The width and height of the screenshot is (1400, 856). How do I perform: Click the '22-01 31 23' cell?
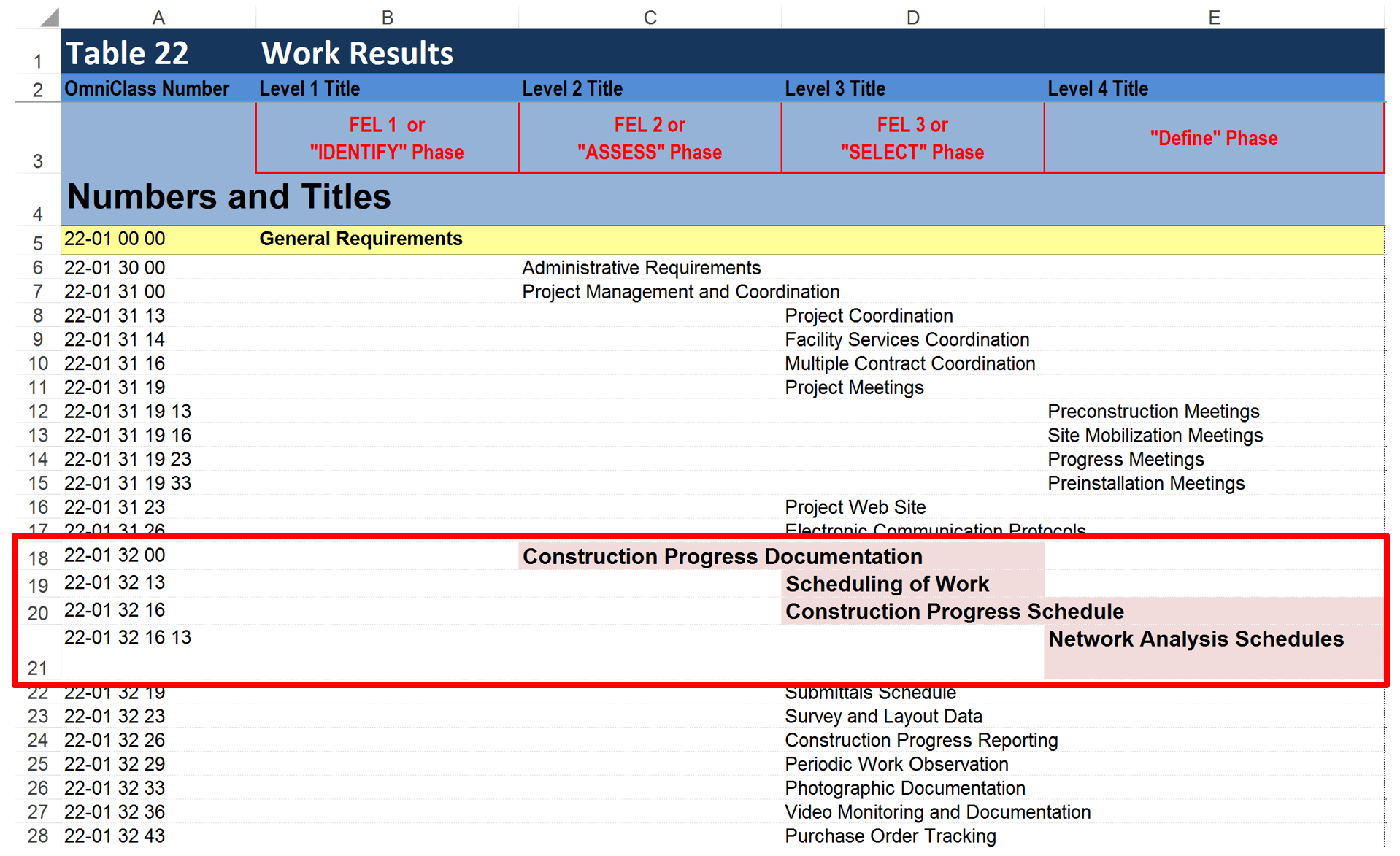[158, 507]
